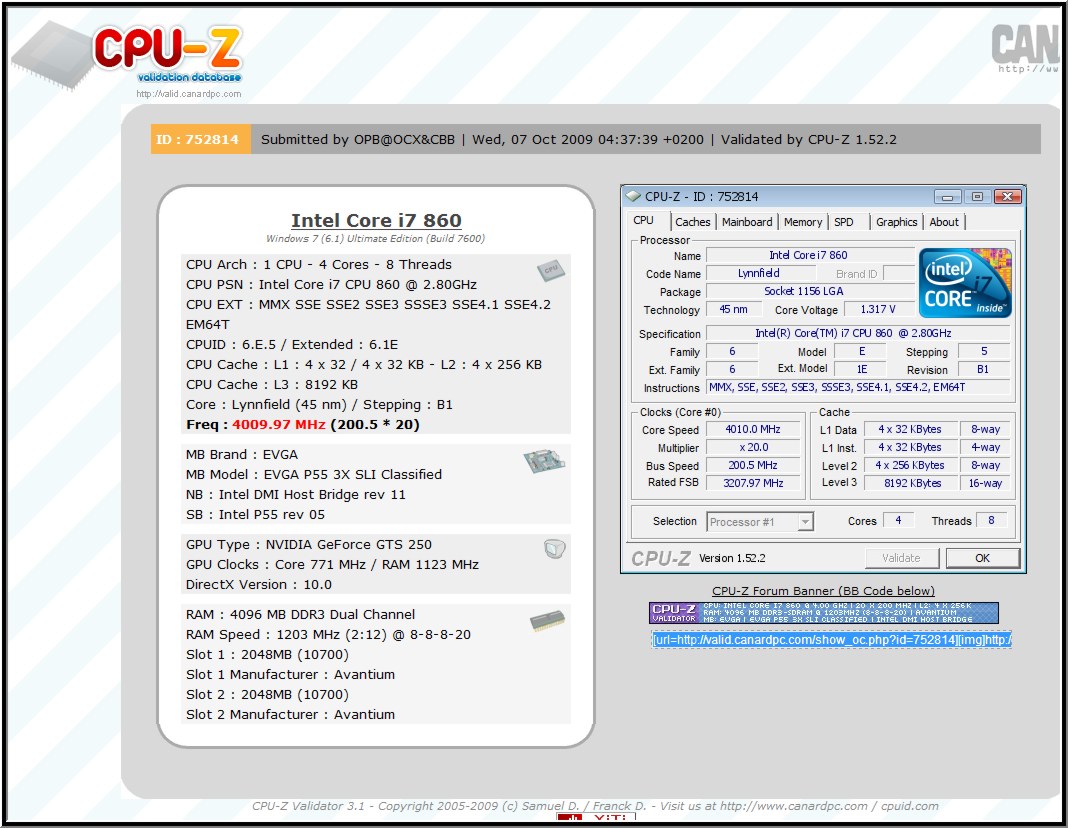Image resolution: width=1068 pixels, height=828 pixels.
Task: Click the Slot 1 Manufacturer : Avantium line
Action: (290, 675)
